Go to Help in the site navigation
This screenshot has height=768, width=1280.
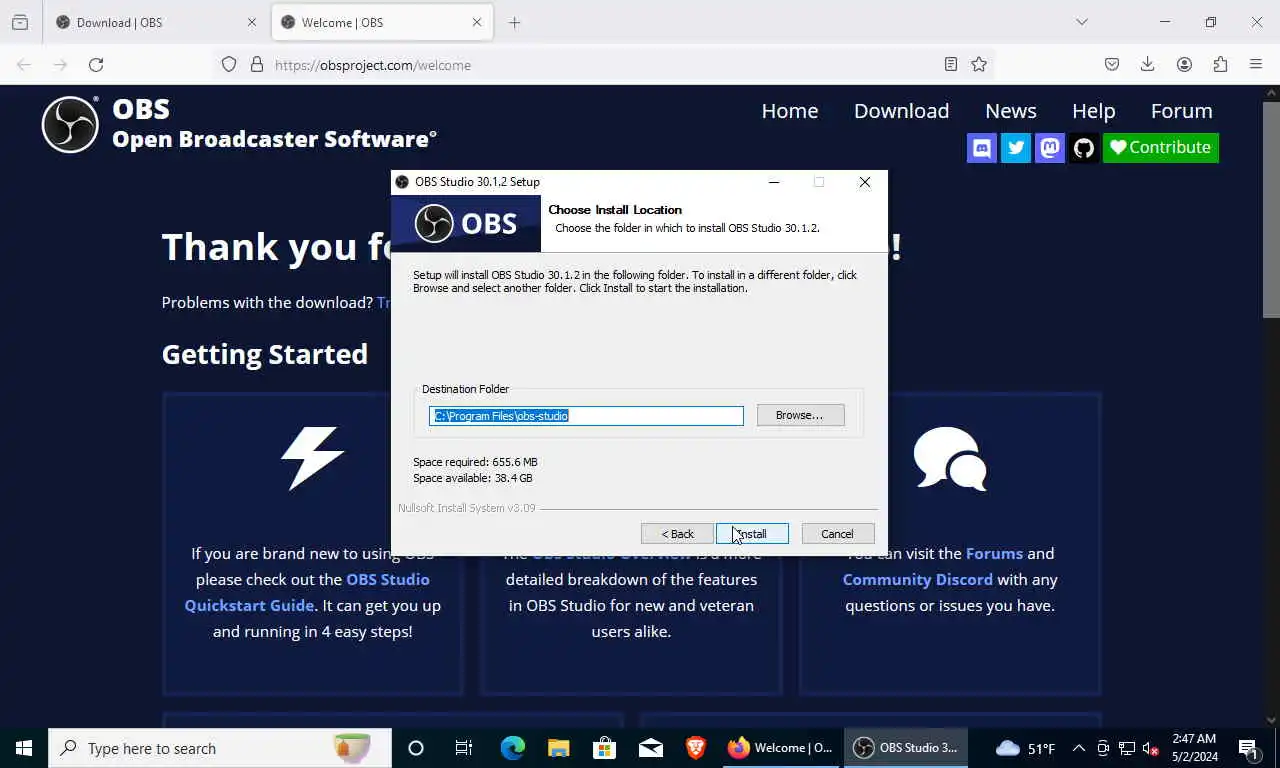tap(1093, 111)
